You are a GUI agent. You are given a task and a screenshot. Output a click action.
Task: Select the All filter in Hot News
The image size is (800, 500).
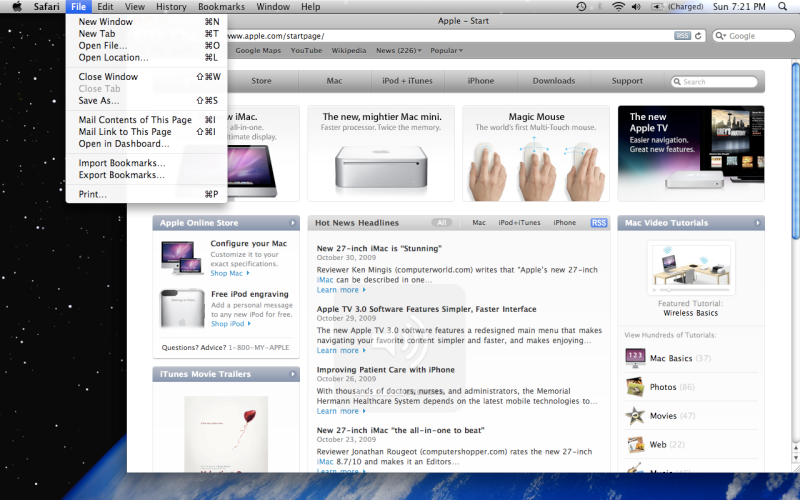coord(442,222)
